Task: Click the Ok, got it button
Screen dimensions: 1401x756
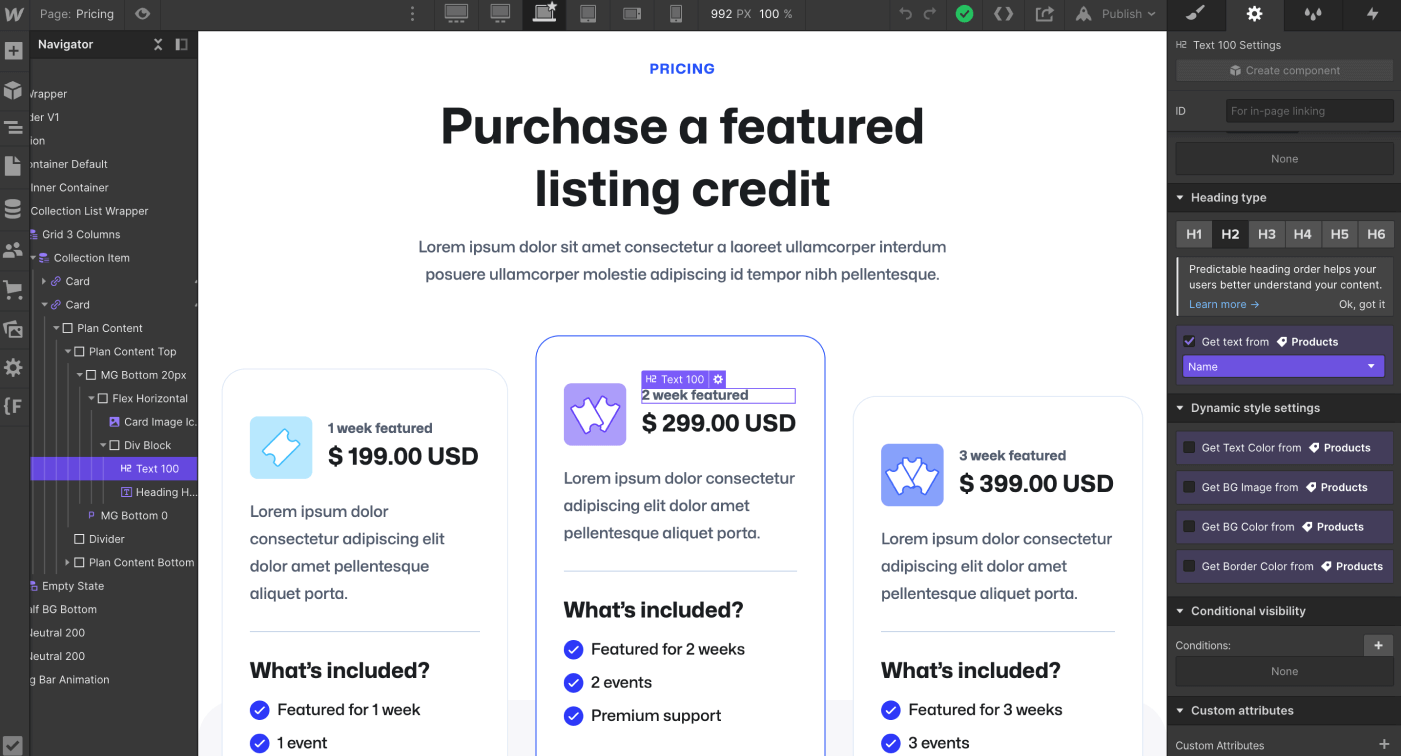Action: click(1361, 304)
